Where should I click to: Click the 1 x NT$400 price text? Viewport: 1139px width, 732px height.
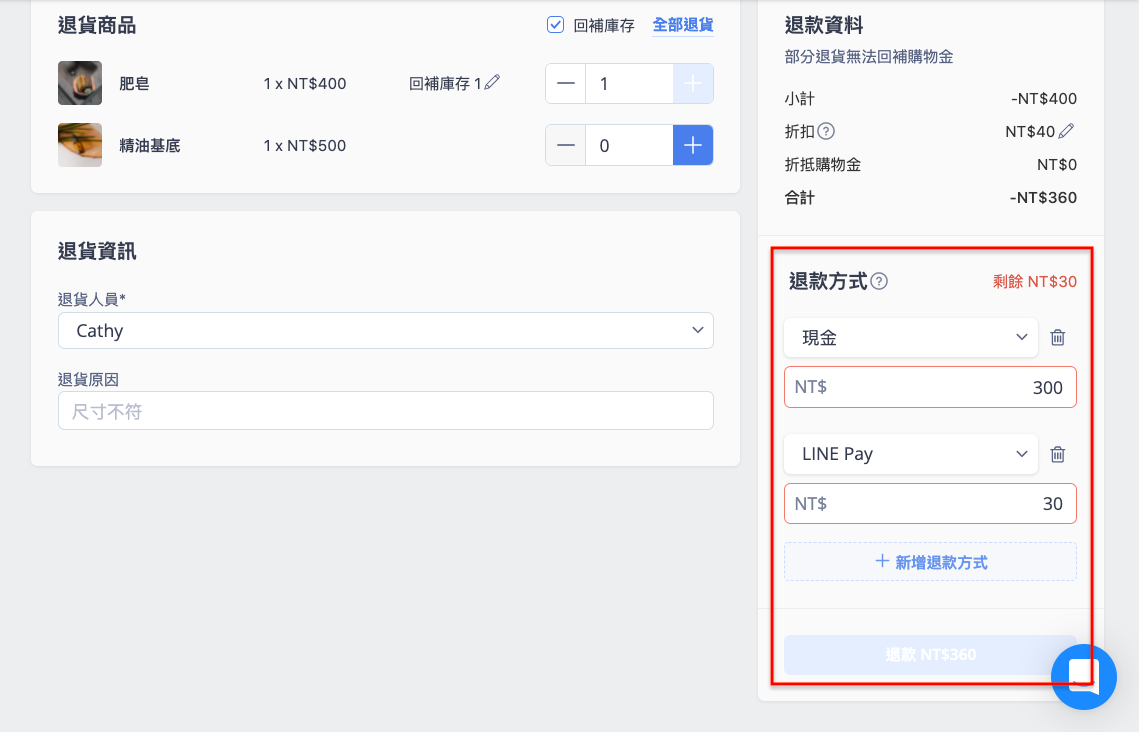coord(305,84)
